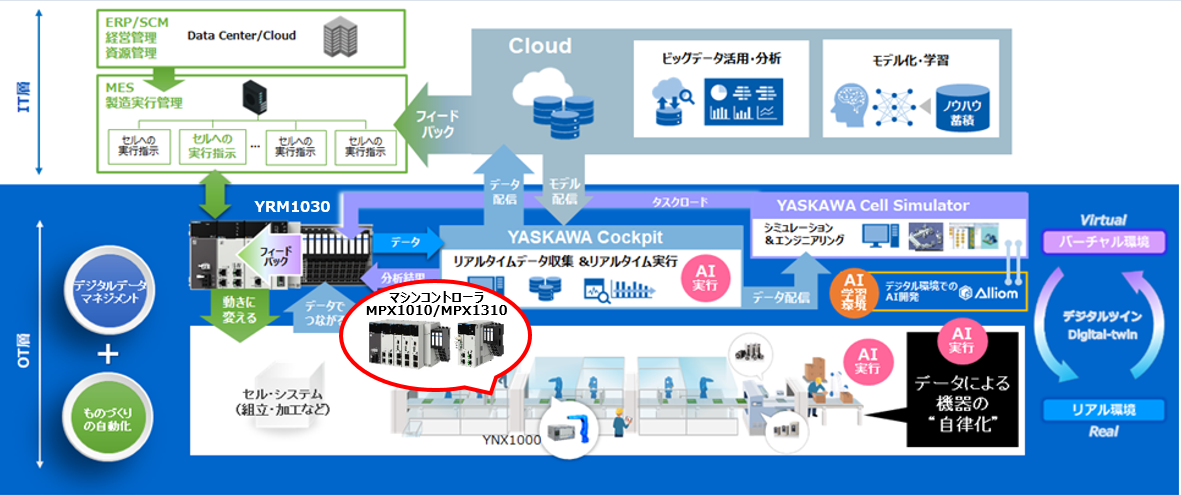Viewport: 1181px width, 495px height.
Task: Click the バーチャル環境 label button
Action: pos(1103,243)
